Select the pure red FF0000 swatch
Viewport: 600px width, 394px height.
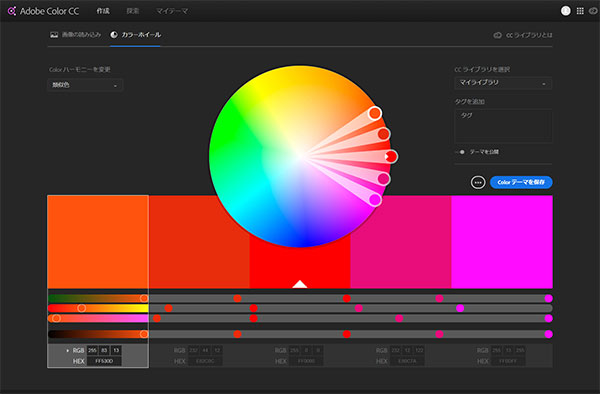pyautogui.click(x=300, y=264)
